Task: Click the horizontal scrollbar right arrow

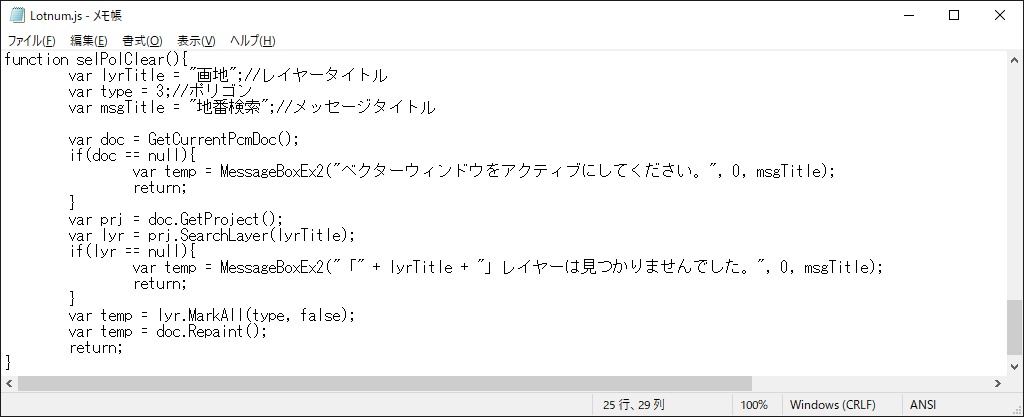Action: 998,384
